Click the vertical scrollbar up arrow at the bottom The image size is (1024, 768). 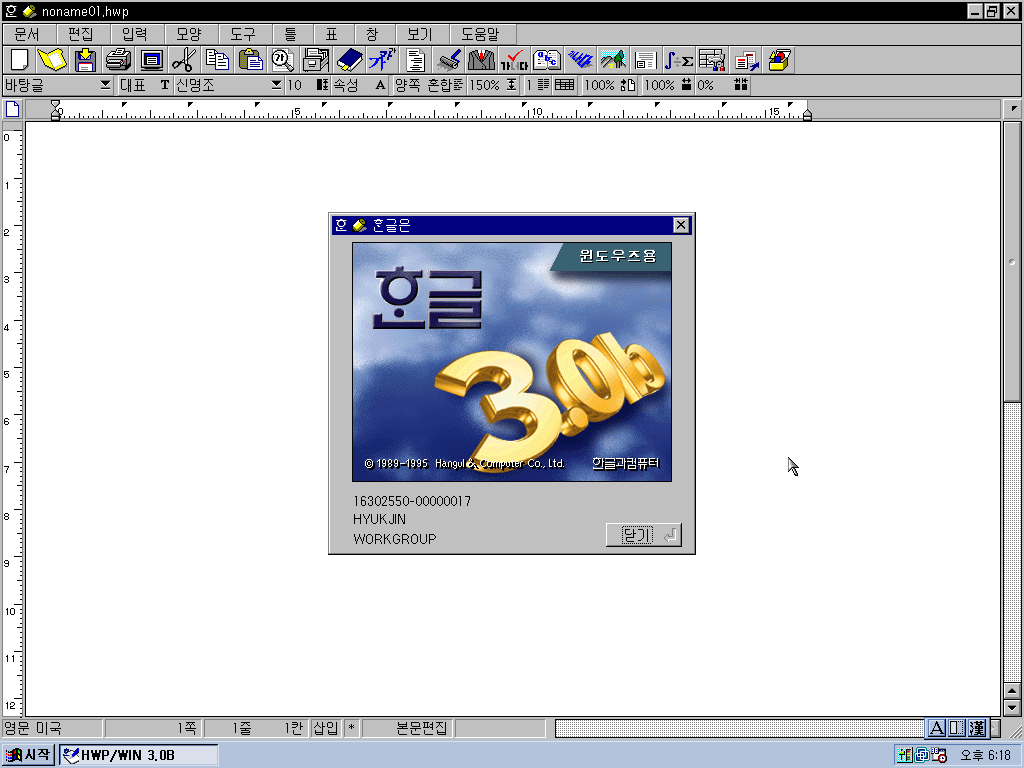[x=1012, y=691]
